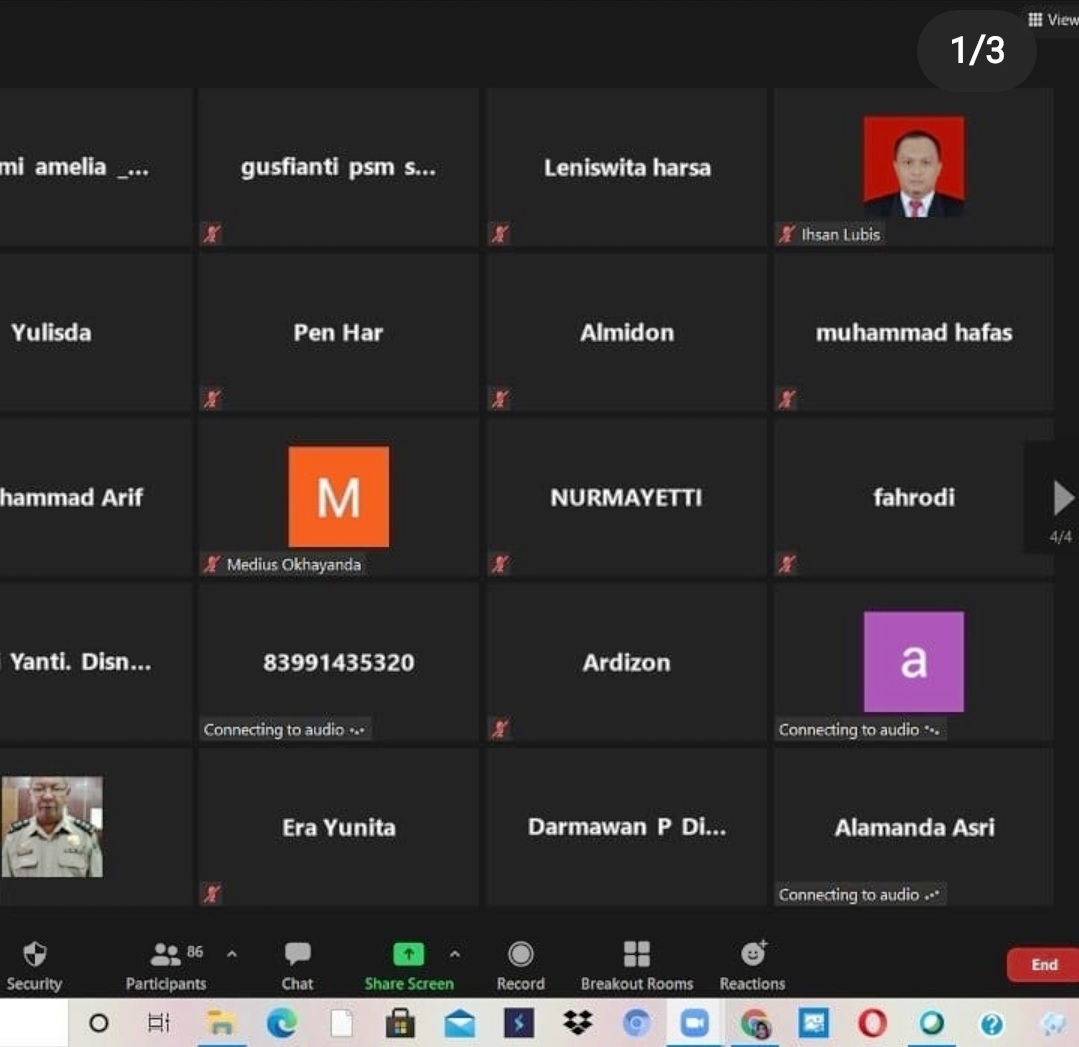Open the Participants panel

pos(166,965)
